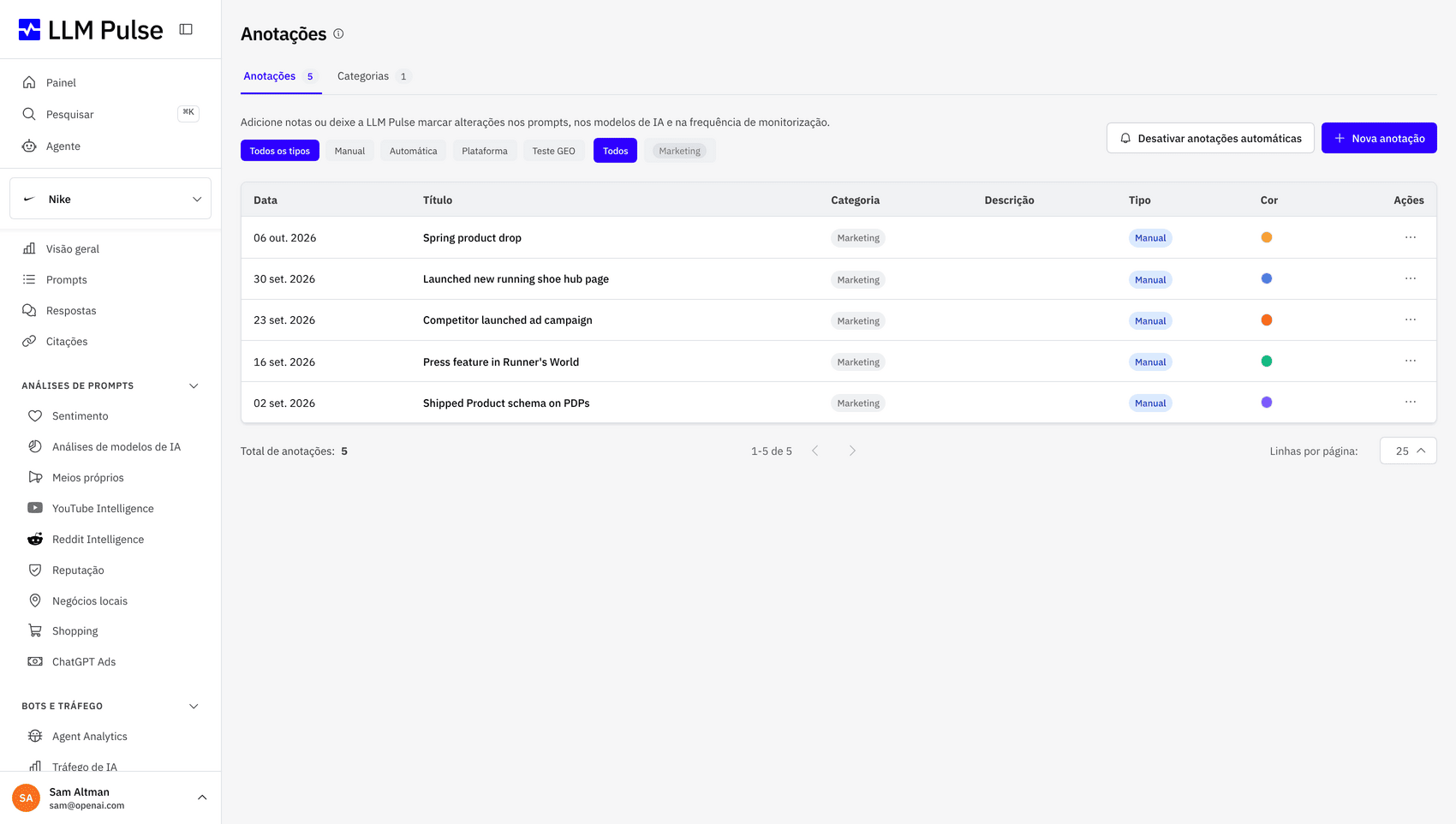This screenshot has width=1456, height=824.
Task: Select the Todos os tipos filter
Action: 280,151
